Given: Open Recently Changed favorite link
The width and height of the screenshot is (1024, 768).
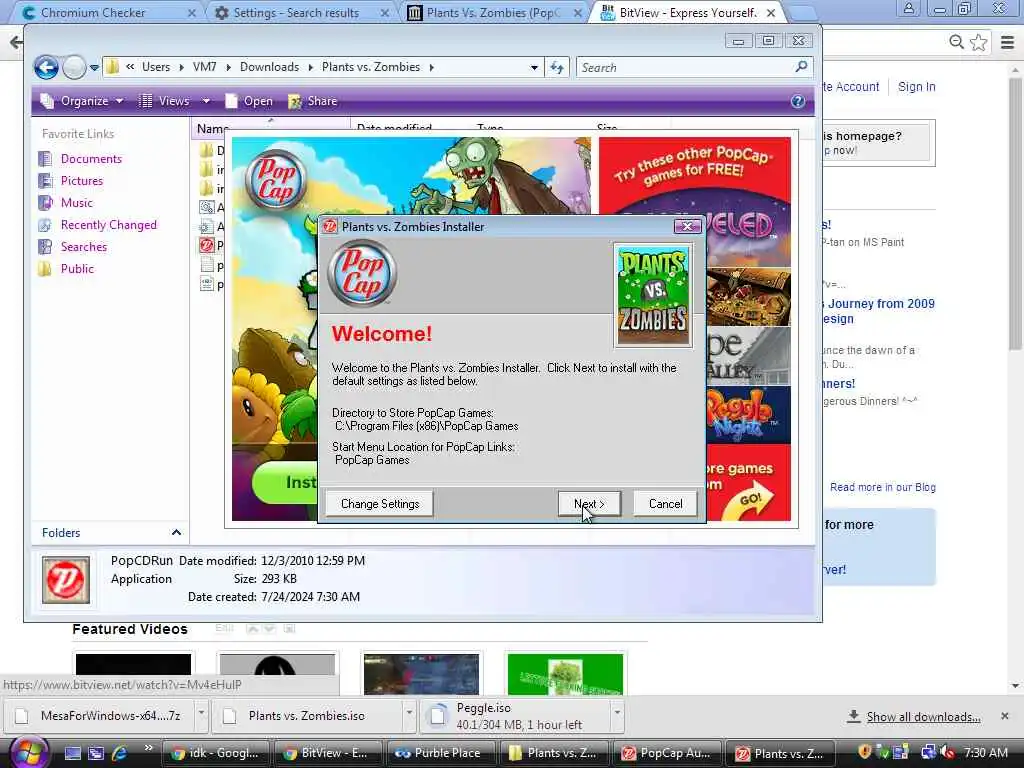Looking at the screenshot, I should click(x=108, y=225).
